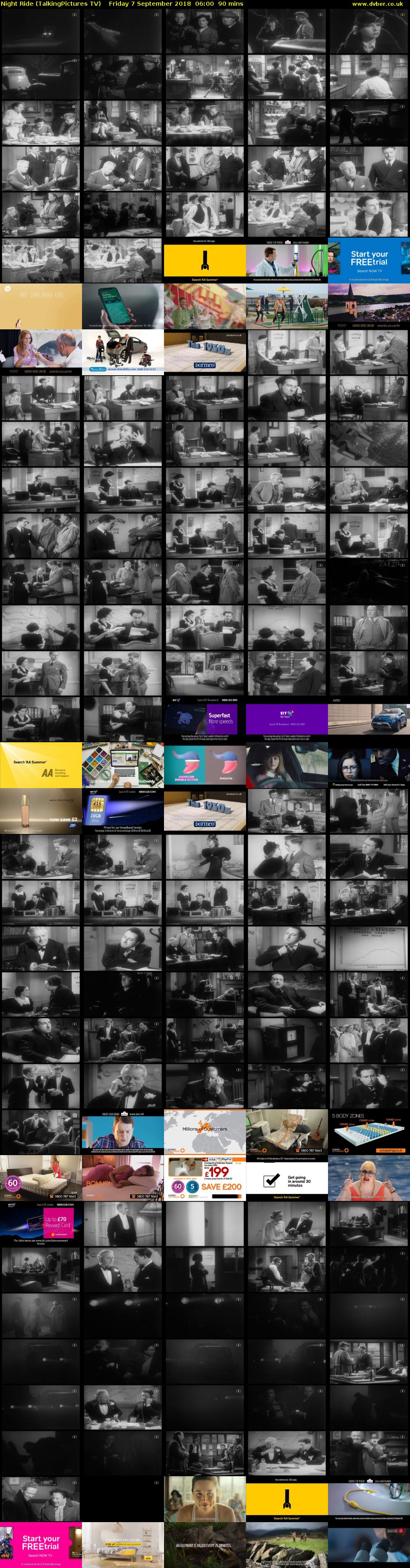Image resolution: width=410 pixels, height=1568 pixels.
Task: Open the Gaviscon Double Action thumbnail
Action: point(205,765)
